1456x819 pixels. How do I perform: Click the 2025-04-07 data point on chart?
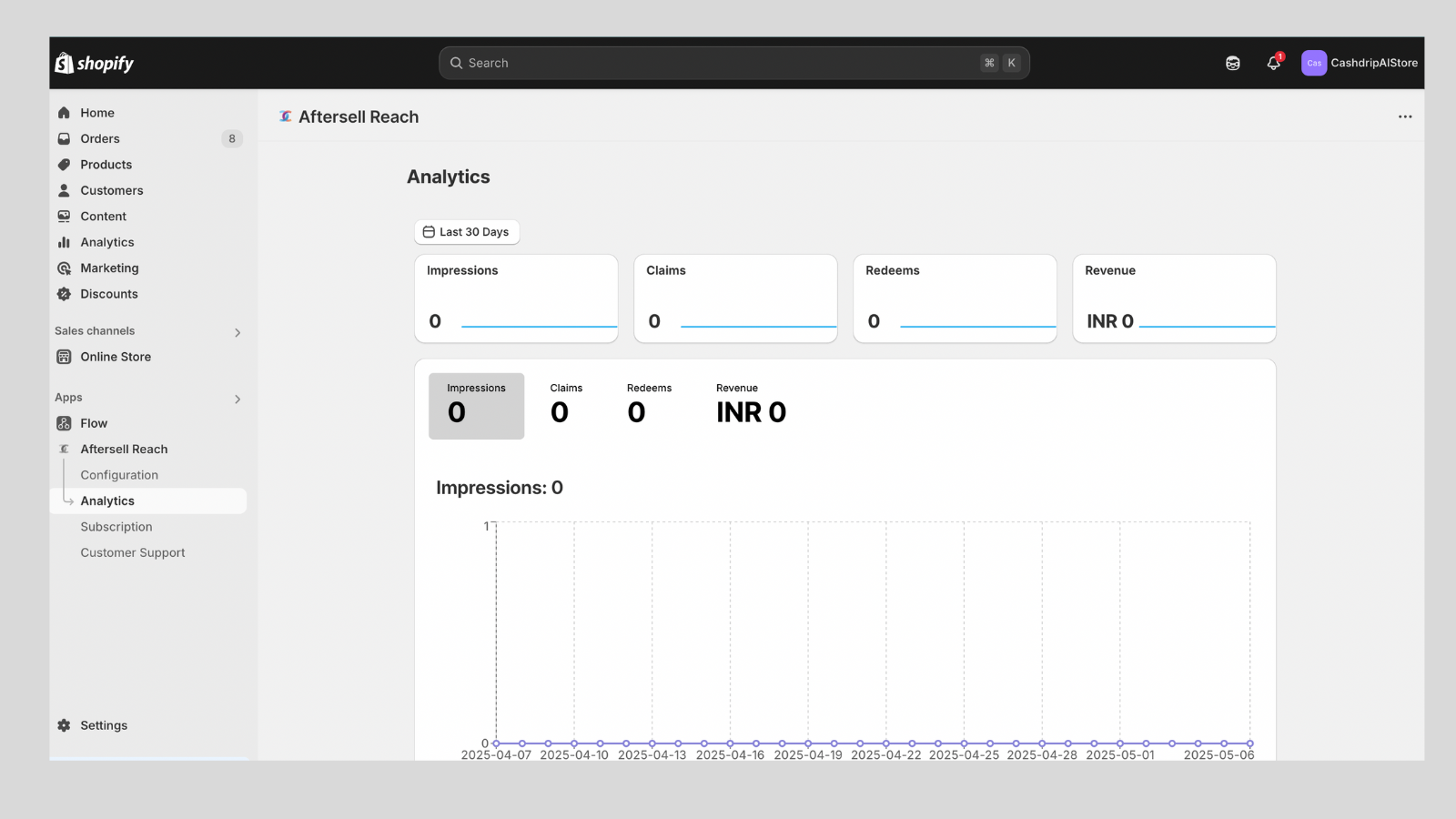click(x=496, y=743)
